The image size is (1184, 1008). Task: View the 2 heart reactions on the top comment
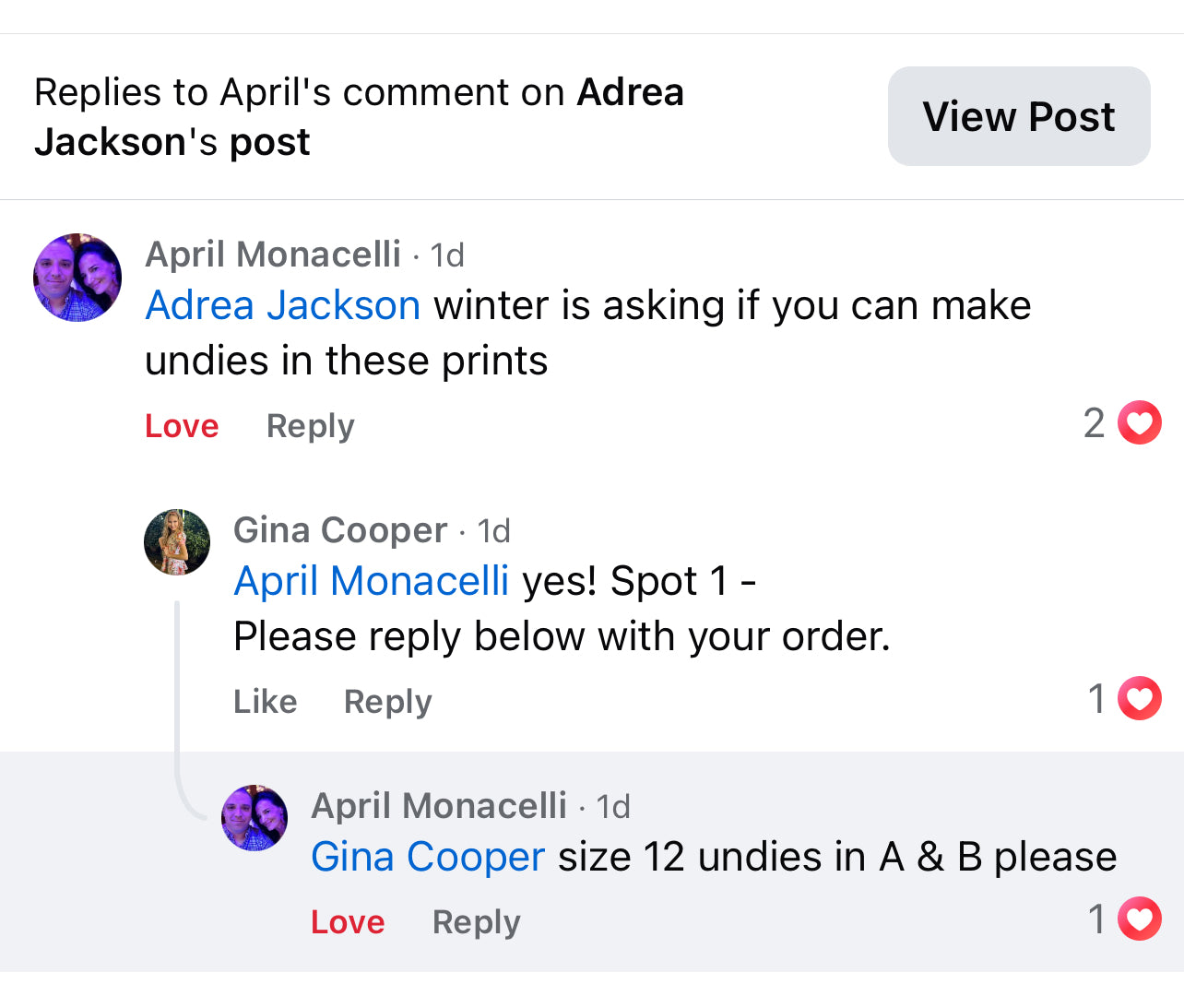tap(1122, 423)
